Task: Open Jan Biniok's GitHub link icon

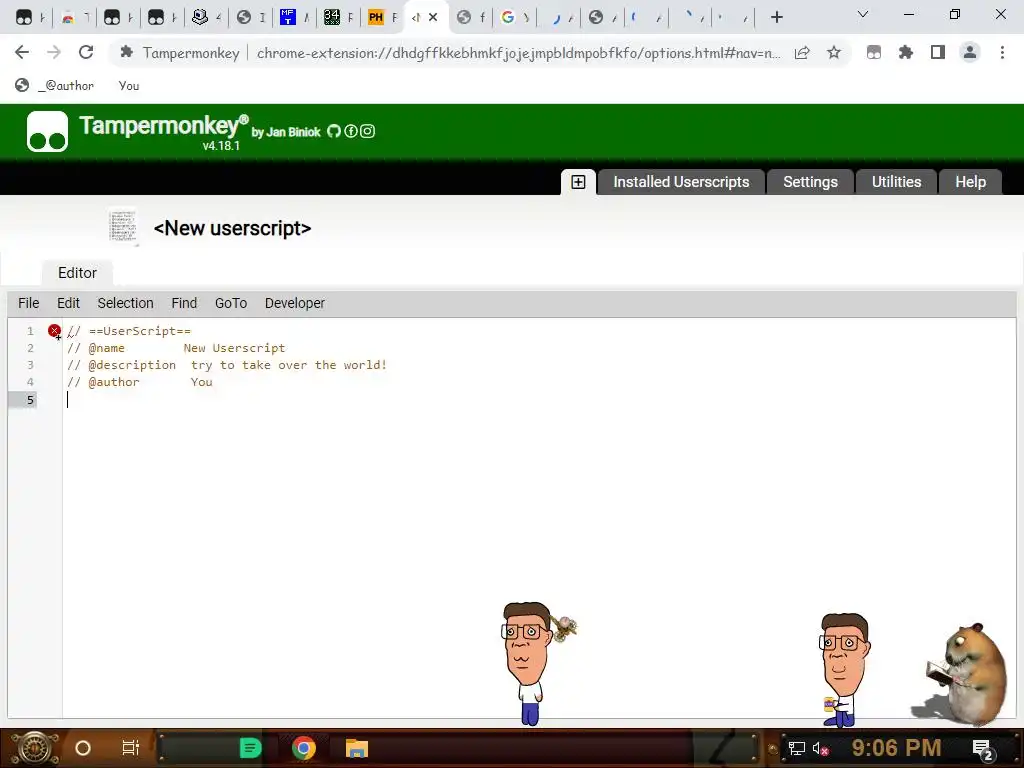Action: pos(334,131)
